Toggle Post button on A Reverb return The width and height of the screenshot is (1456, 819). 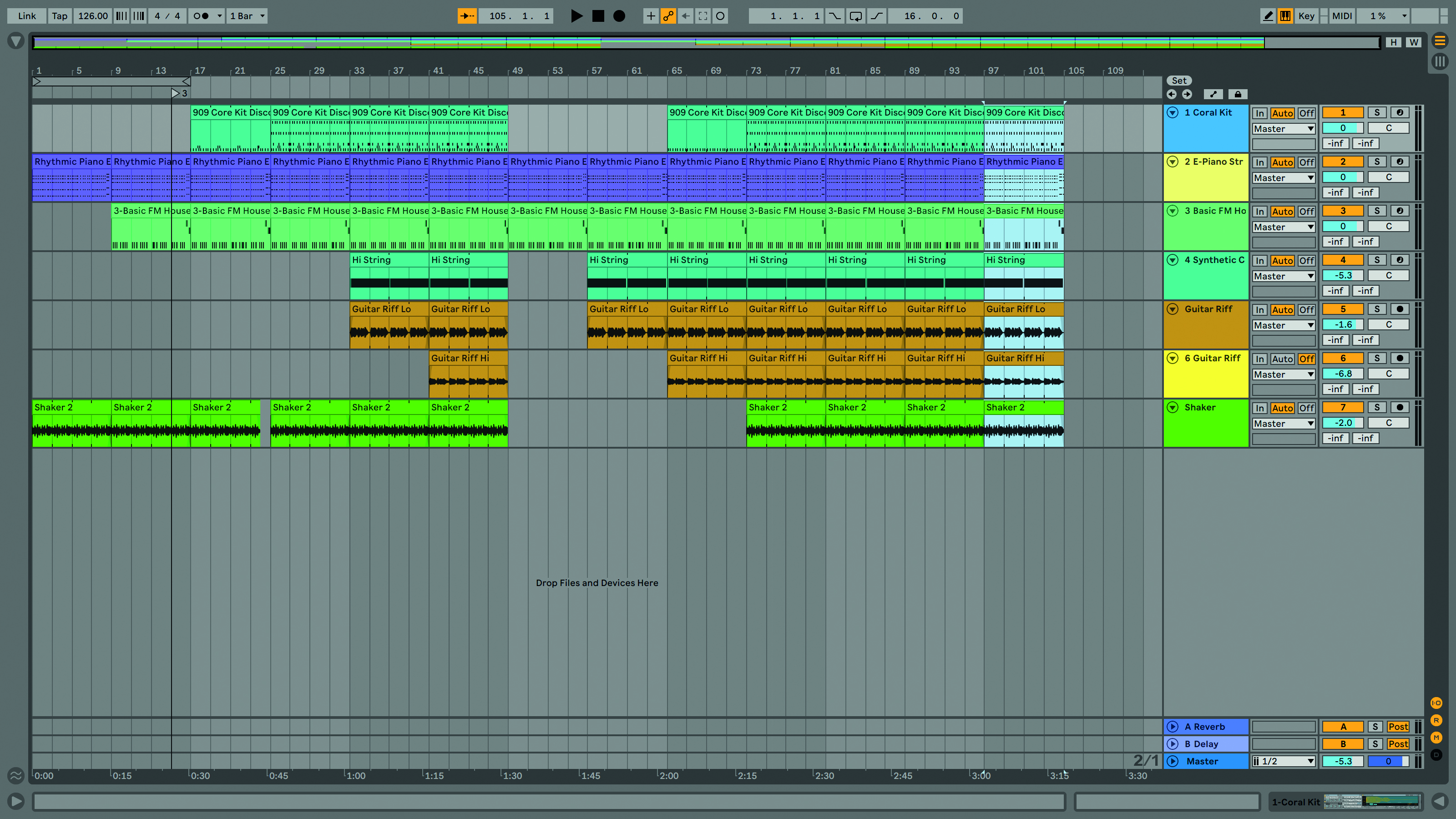(1398, 727)
